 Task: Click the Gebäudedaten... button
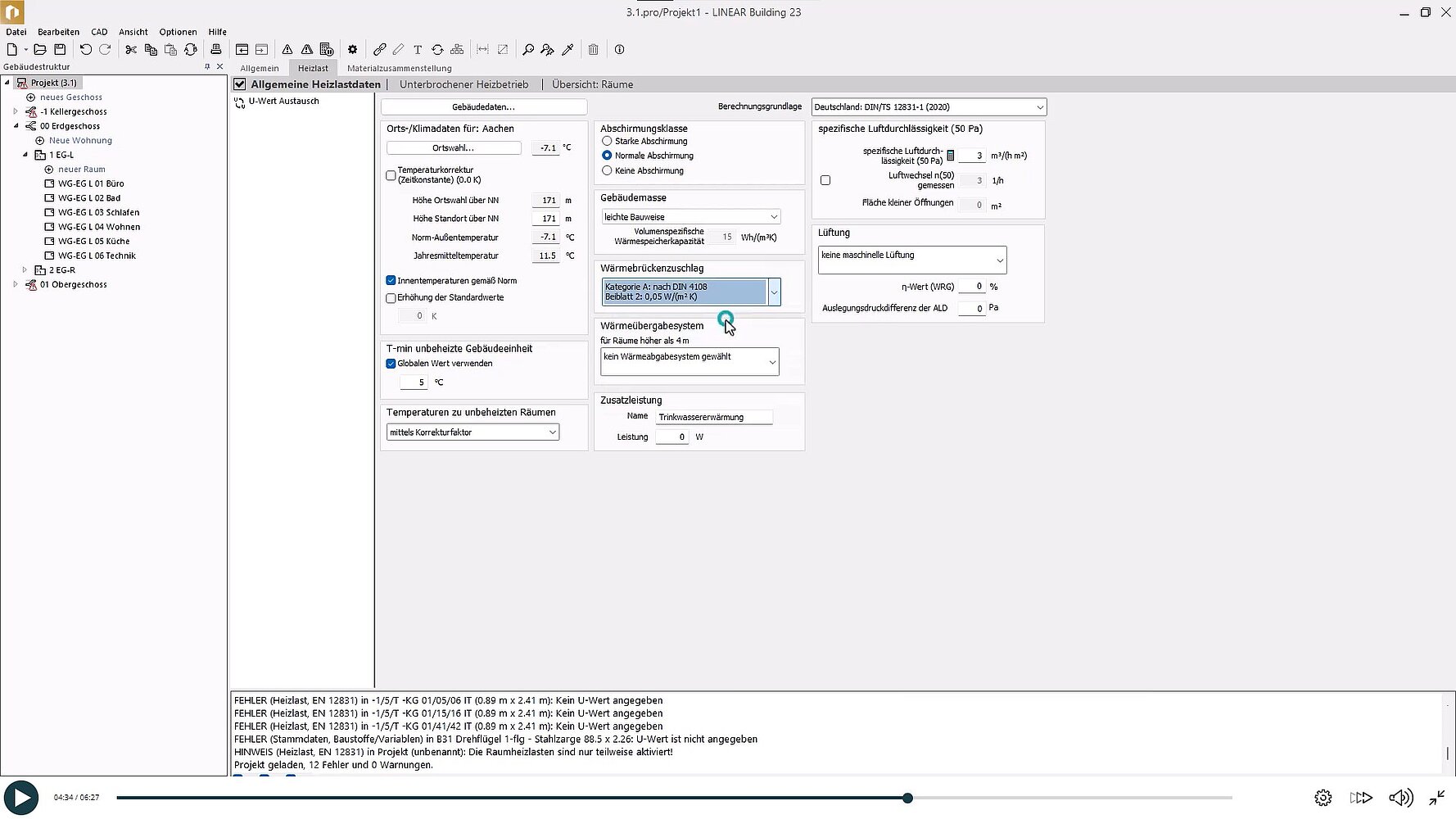(x=483, y=107)
